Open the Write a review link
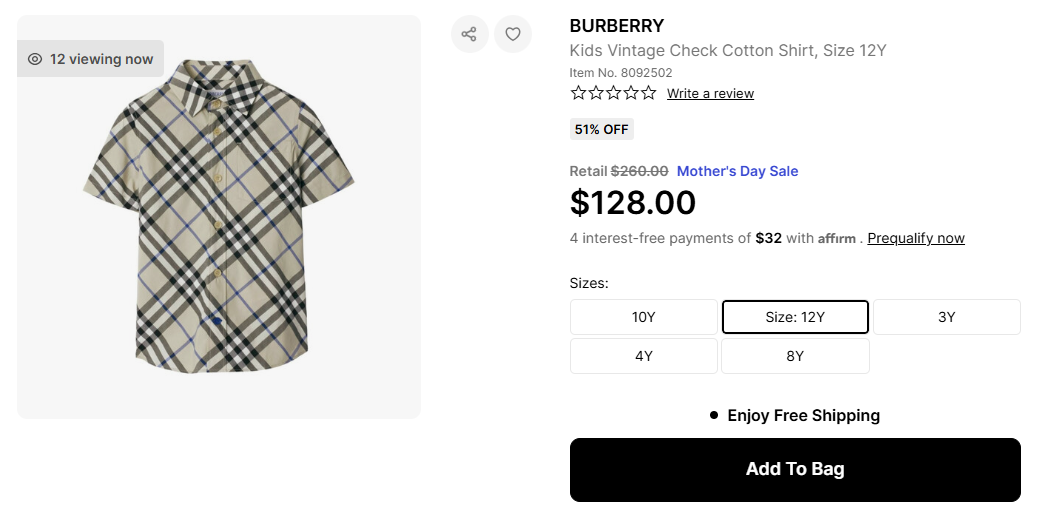The image size is (1037, 517). pyautogui.click(x=710, y=94)
